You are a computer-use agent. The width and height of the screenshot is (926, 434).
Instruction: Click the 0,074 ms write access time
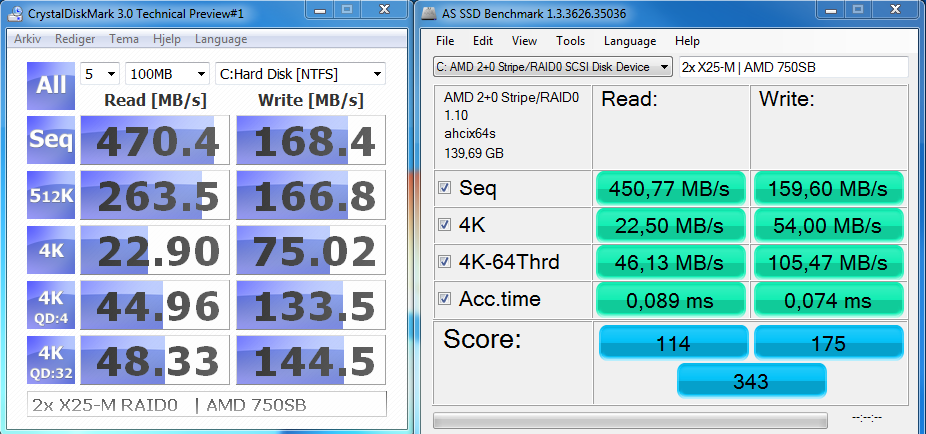829,299
